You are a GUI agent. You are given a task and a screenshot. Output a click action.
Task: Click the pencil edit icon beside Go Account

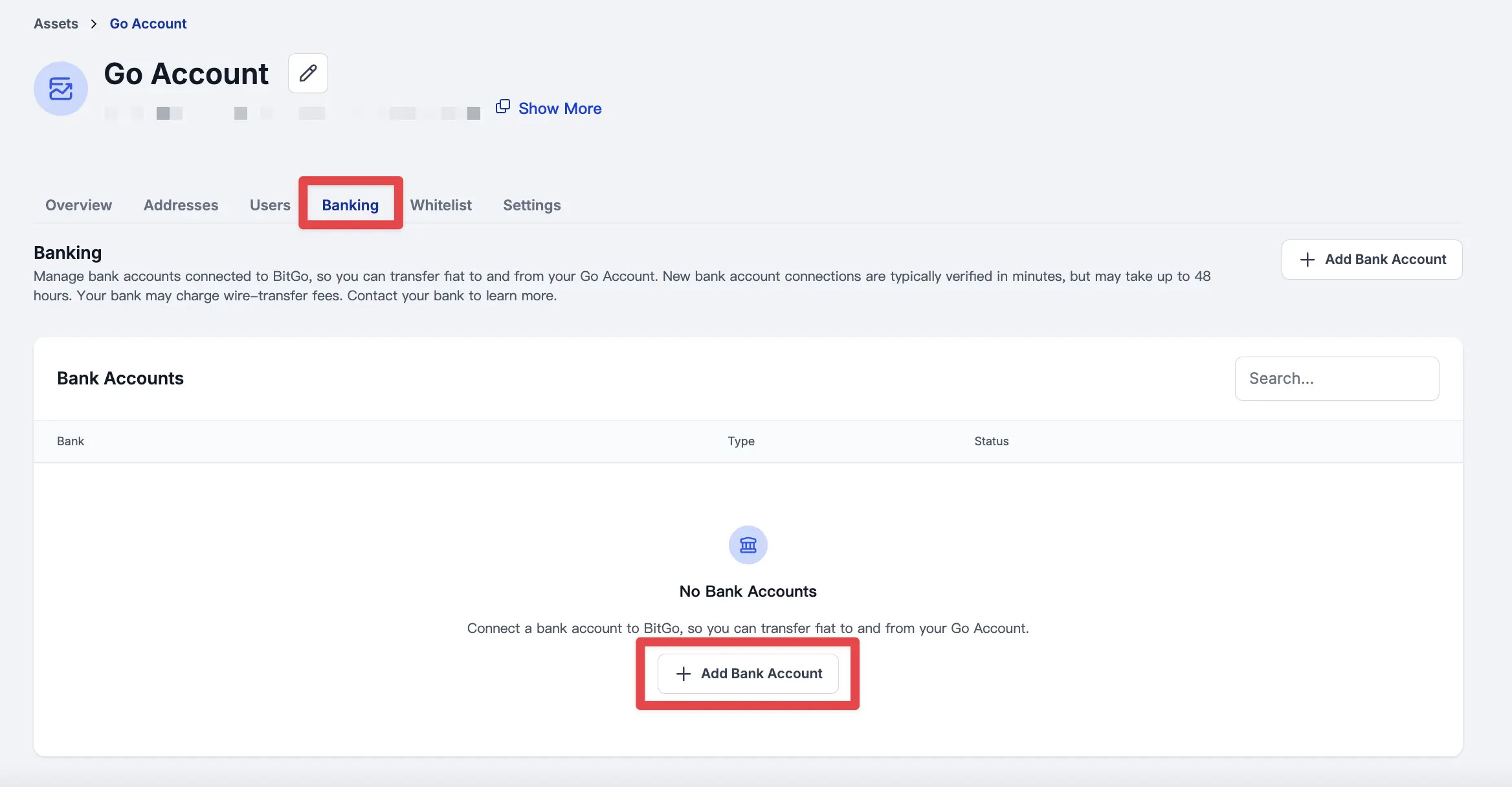[308, 73]
